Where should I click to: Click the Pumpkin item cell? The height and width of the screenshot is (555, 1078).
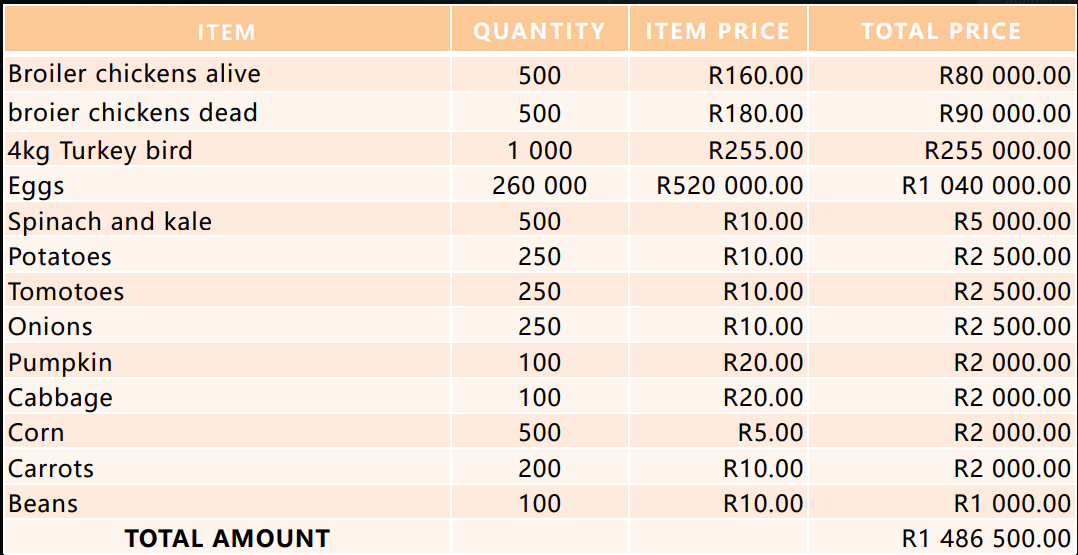60,362
